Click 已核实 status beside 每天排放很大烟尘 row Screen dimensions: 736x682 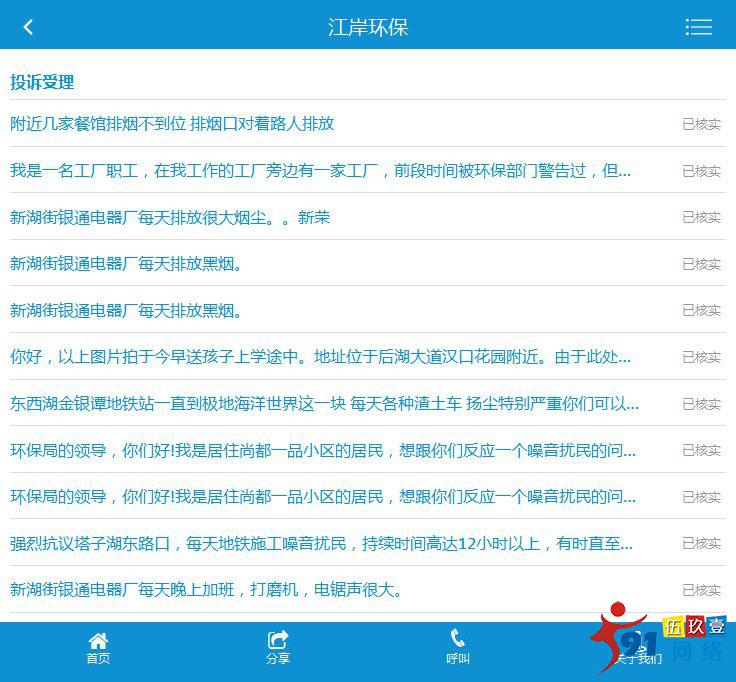pos(701,217)
